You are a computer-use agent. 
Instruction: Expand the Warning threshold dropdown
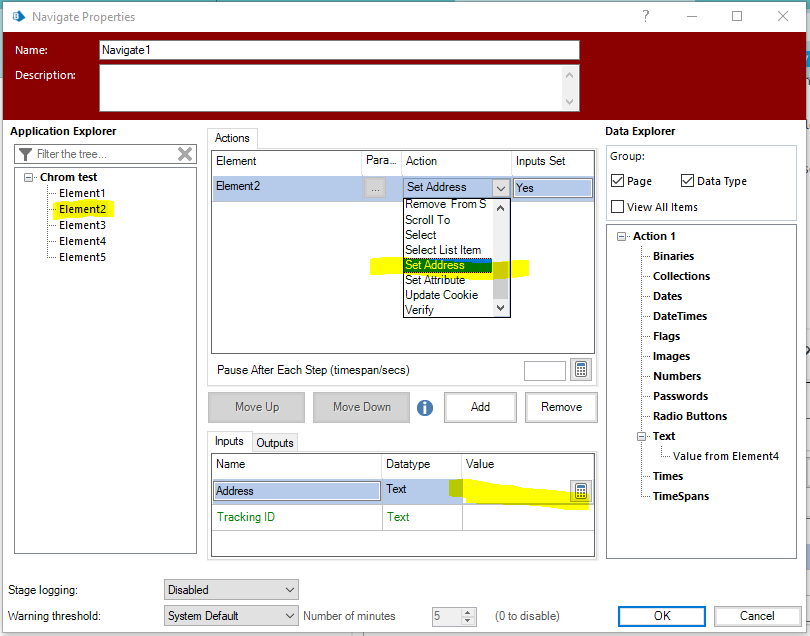[x=231, y=616]
